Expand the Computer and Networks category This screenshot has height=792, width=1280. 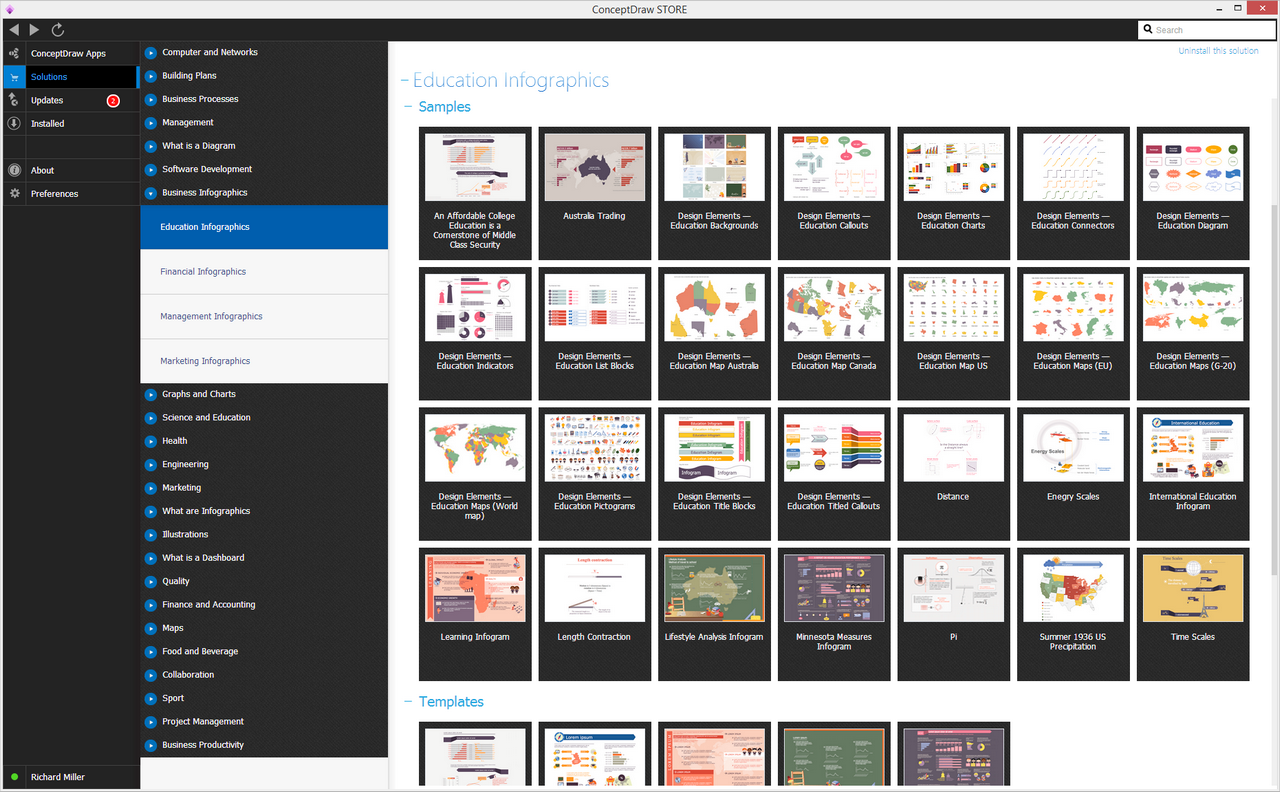coord(150,52)
